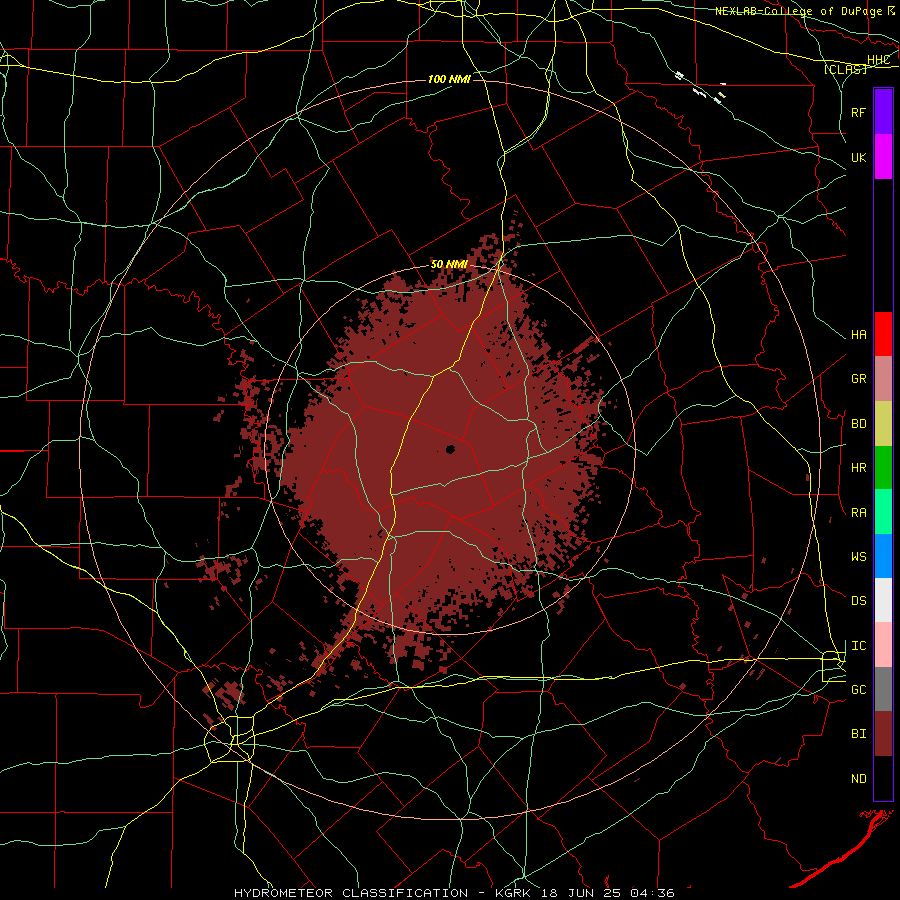Click the 'ND' legend label
900x900 pixels.
(858, 779)
